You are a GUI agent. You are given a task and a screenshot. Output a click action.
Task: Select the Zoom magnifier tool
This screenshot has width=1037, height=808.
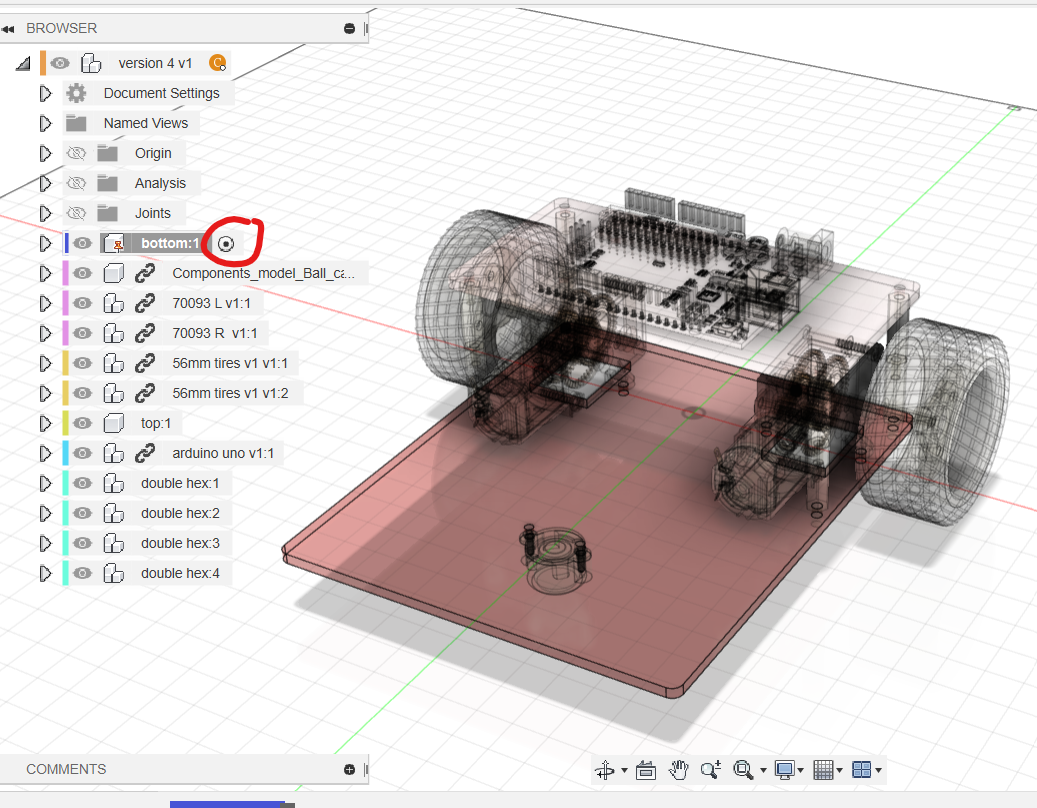point(711,770)
